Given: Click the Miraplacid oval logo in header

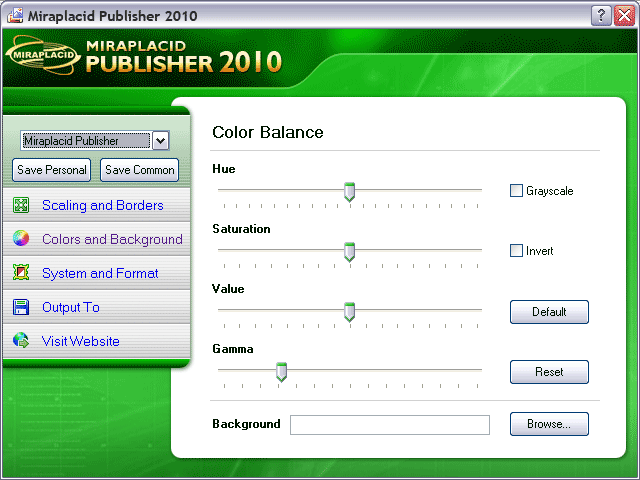Looking at the screenshot, I should point(42,55).
